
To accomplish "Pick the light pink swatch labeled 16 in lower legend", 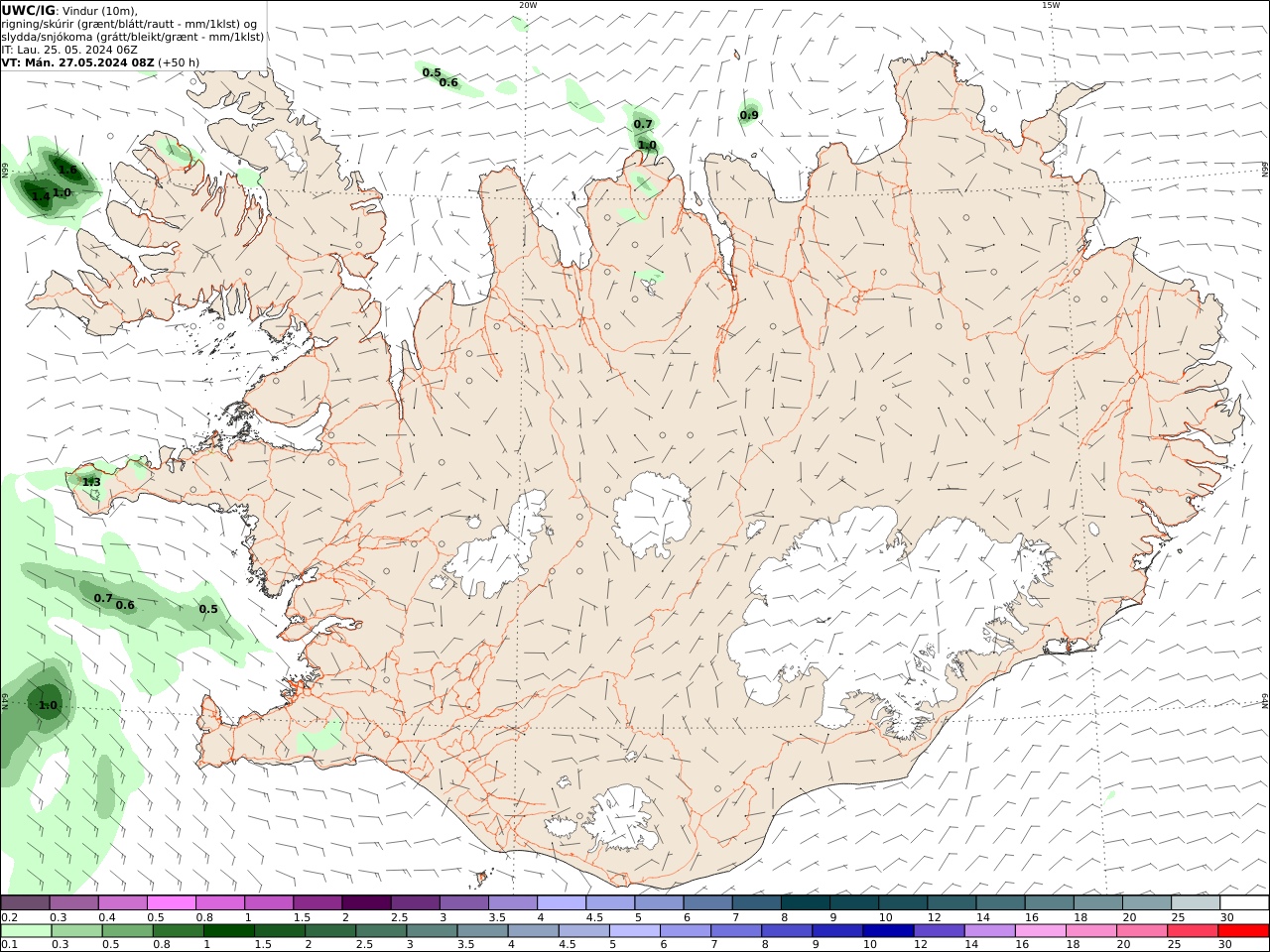I will (x=1039, y=930).
